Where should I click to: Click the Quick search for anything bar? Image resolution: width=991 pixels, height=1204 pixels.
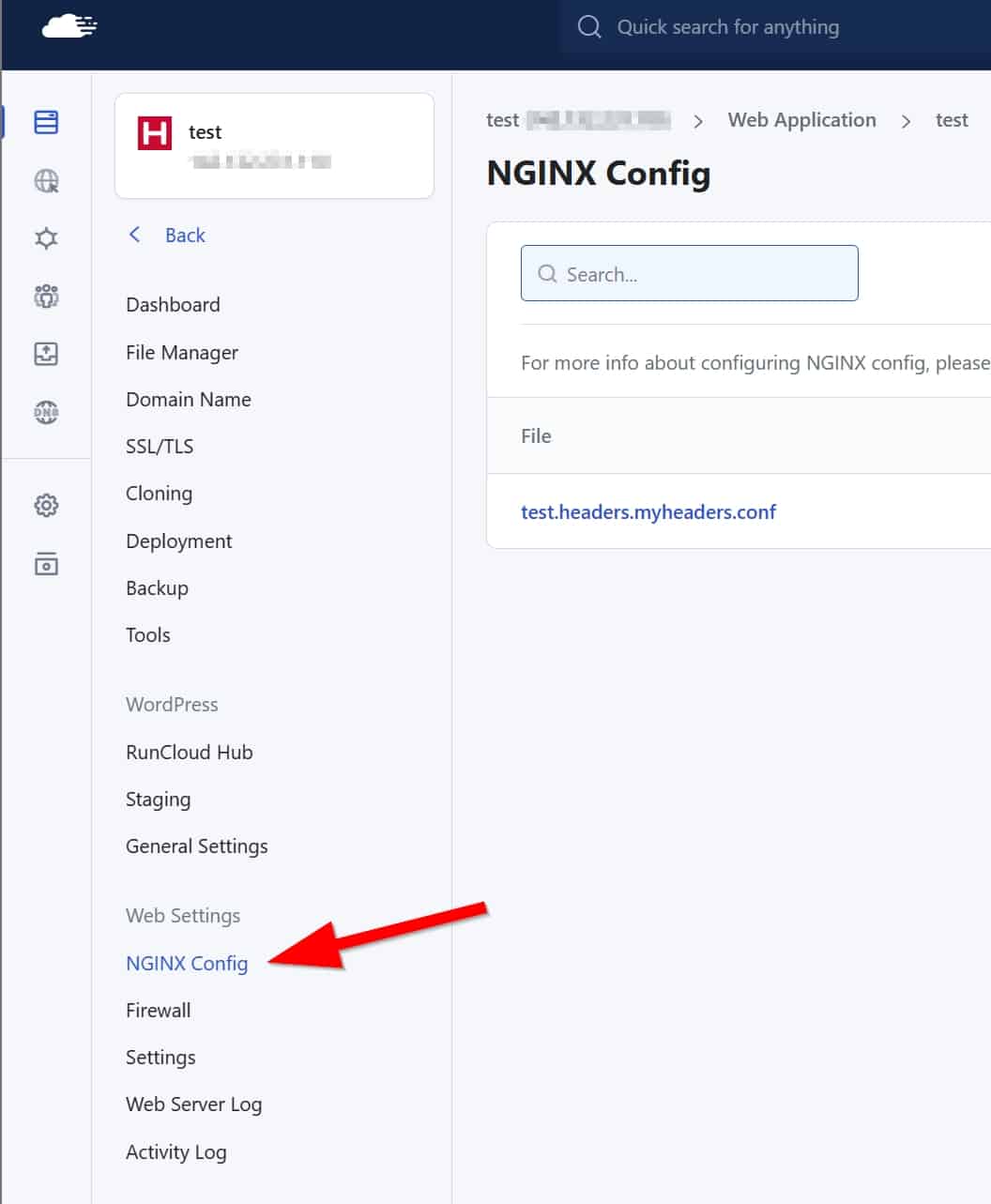[727, 27]
